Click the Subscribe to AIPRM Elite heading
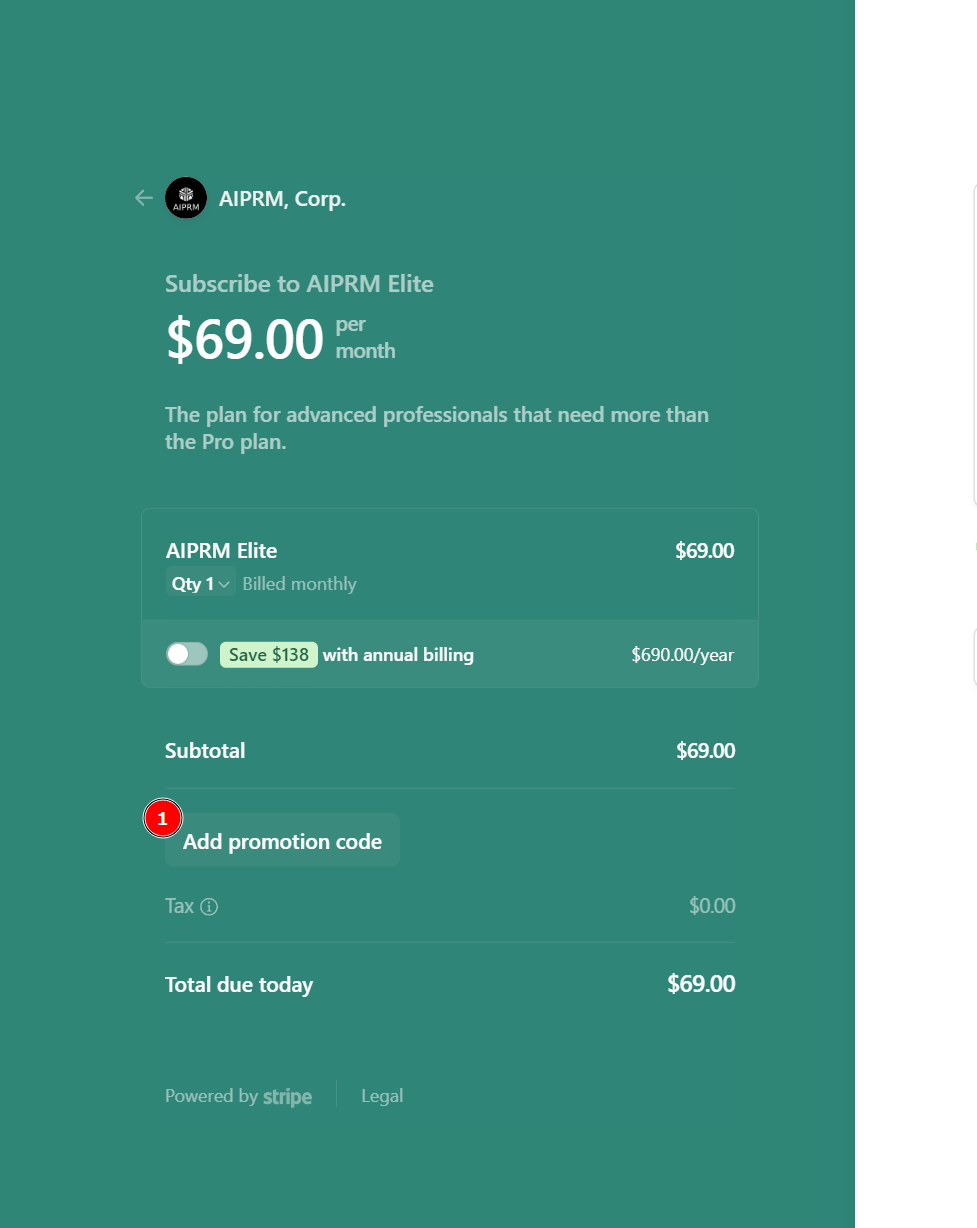 point(299,284)
